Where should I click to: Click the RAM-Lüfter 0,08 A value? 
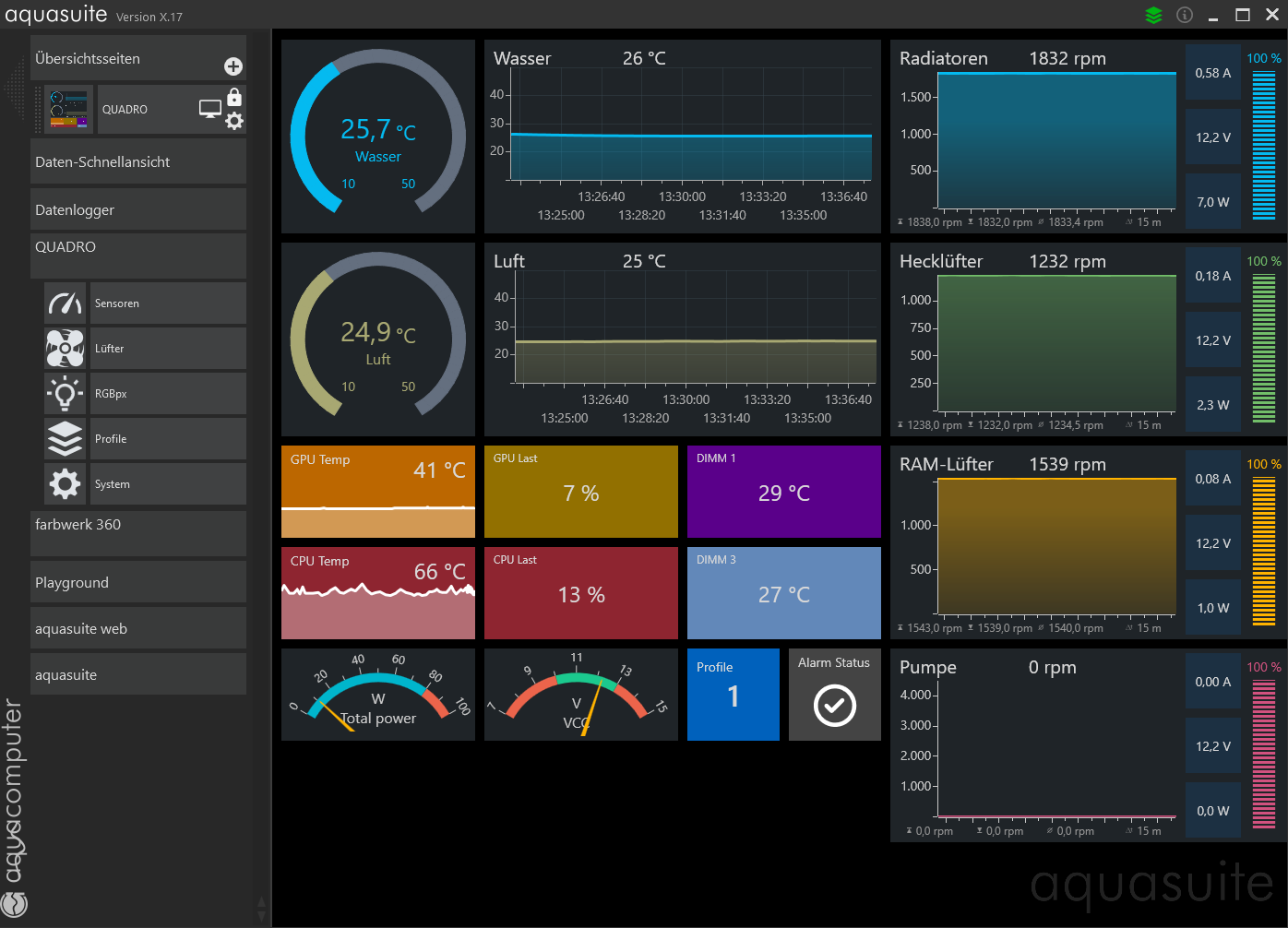pyautogui.click(x=1213, y=479)
